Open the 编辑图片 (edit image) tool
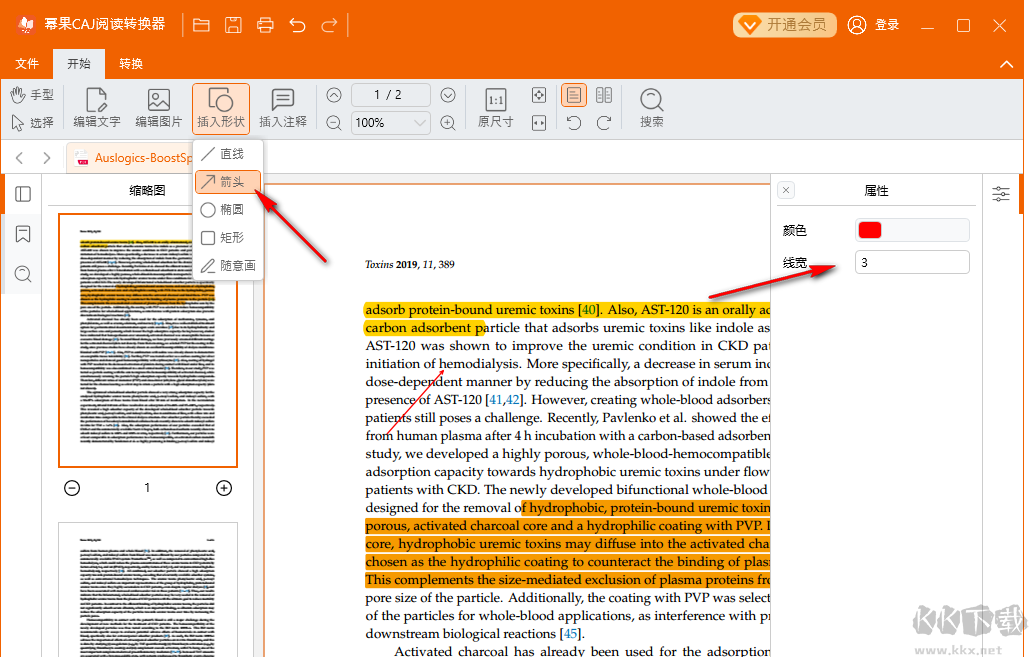 158,108
